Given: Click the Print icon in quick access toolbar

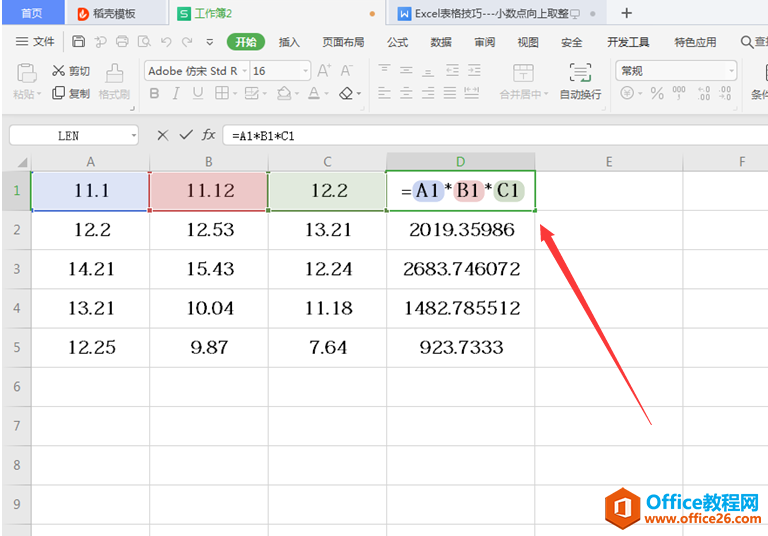Looking at the screenshot, I should pyautogui.click(x=122, y=42).
